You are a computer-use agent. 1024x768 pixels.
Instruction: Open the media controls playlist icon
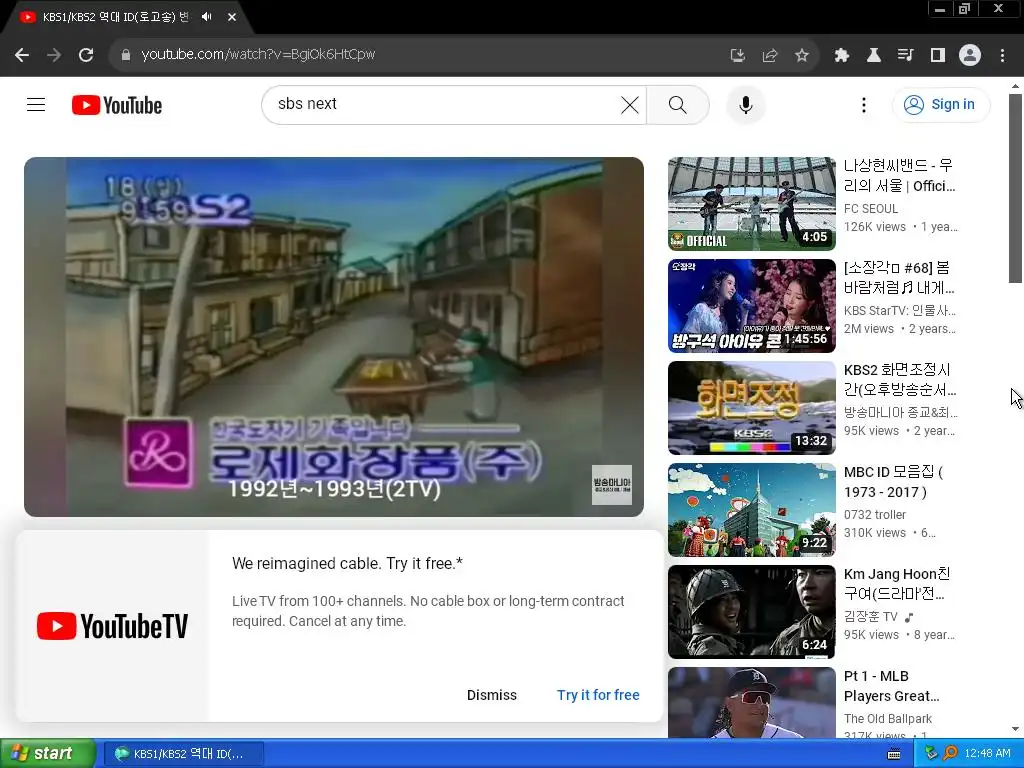(906, 55)
